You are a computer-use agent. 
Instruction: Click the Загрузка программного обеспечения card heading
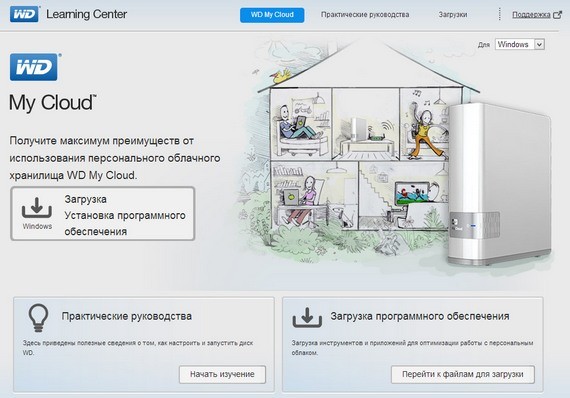tap(420, 316)
